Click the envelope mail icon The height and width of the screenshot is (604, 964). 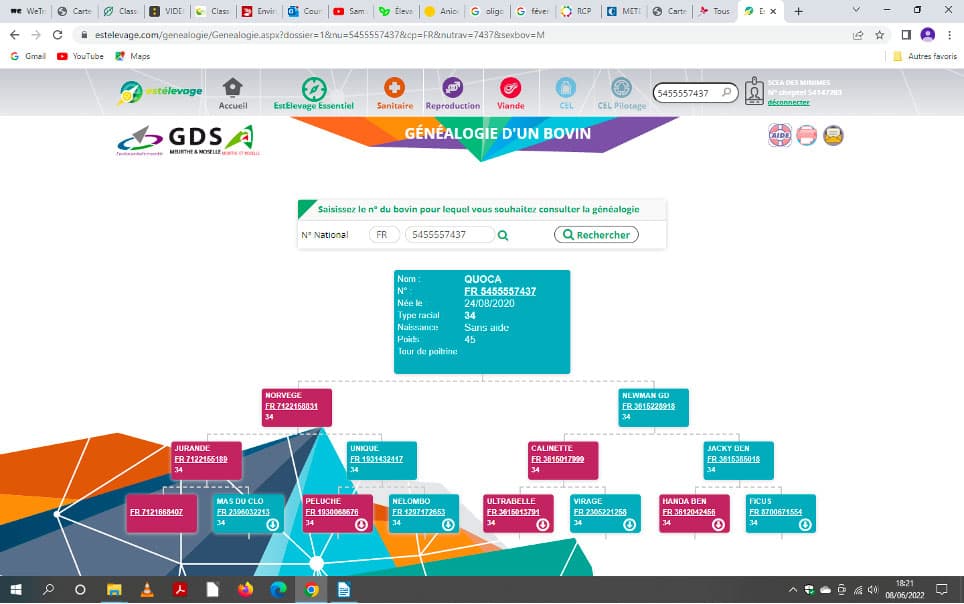[833, 135]
